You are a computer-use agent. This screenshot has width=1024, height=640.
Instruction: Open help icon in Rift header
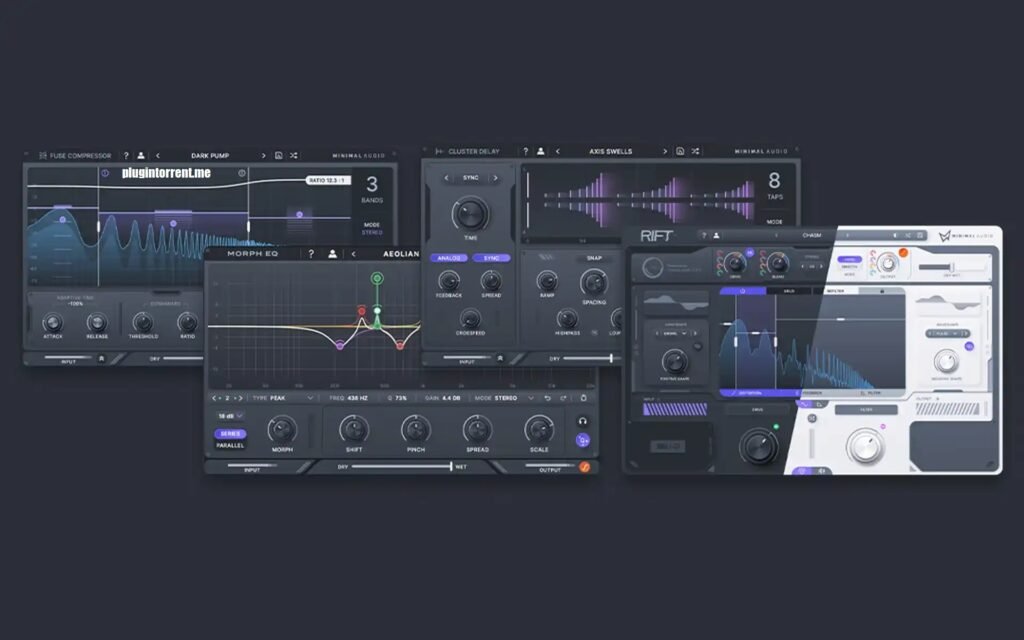[704, 235]
